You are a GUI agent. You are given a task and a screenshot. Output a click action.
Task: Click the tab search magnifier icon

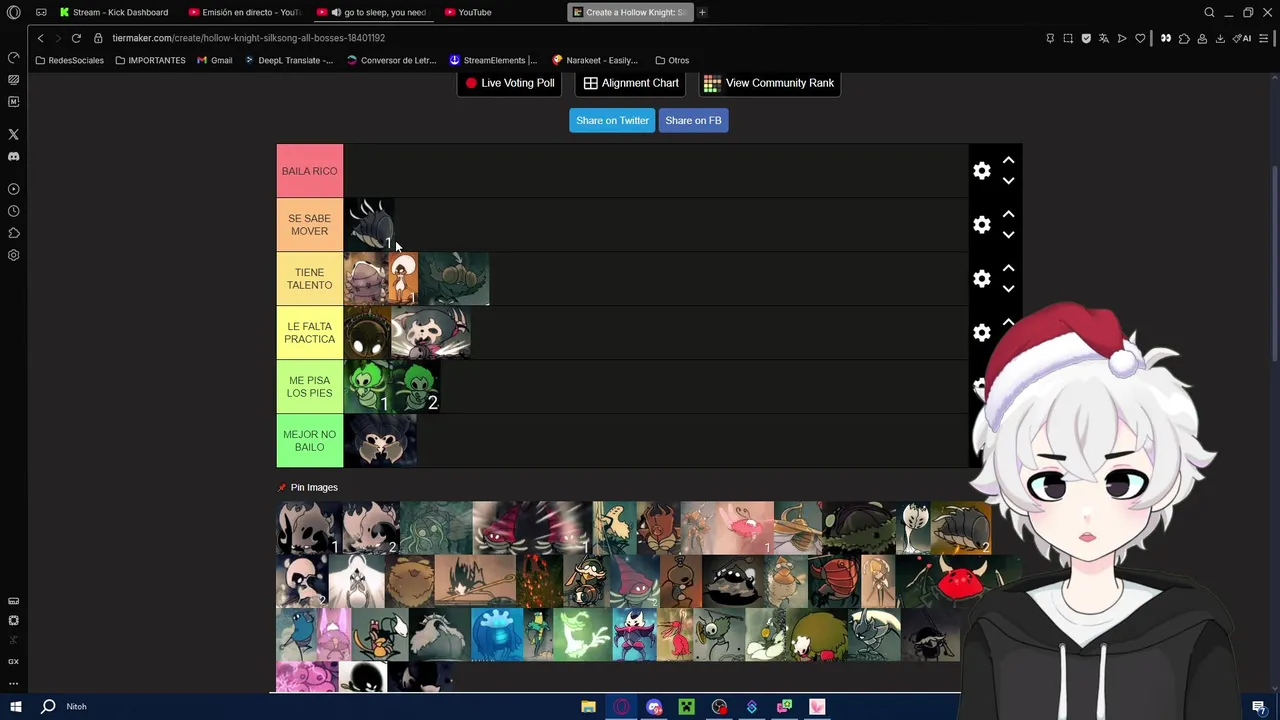pos(1209,12)
